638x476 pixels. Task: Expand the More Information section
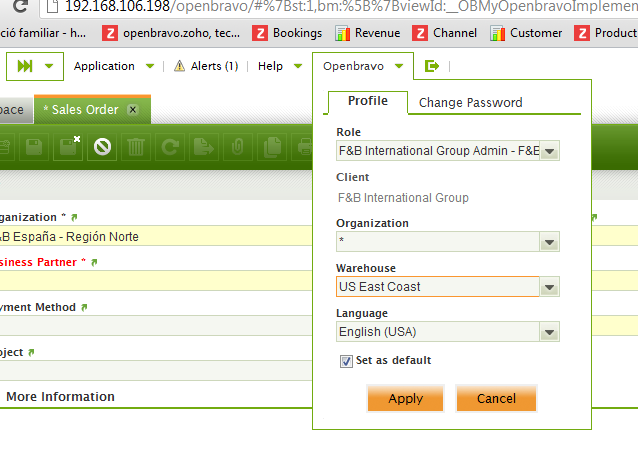click(60, 397)
